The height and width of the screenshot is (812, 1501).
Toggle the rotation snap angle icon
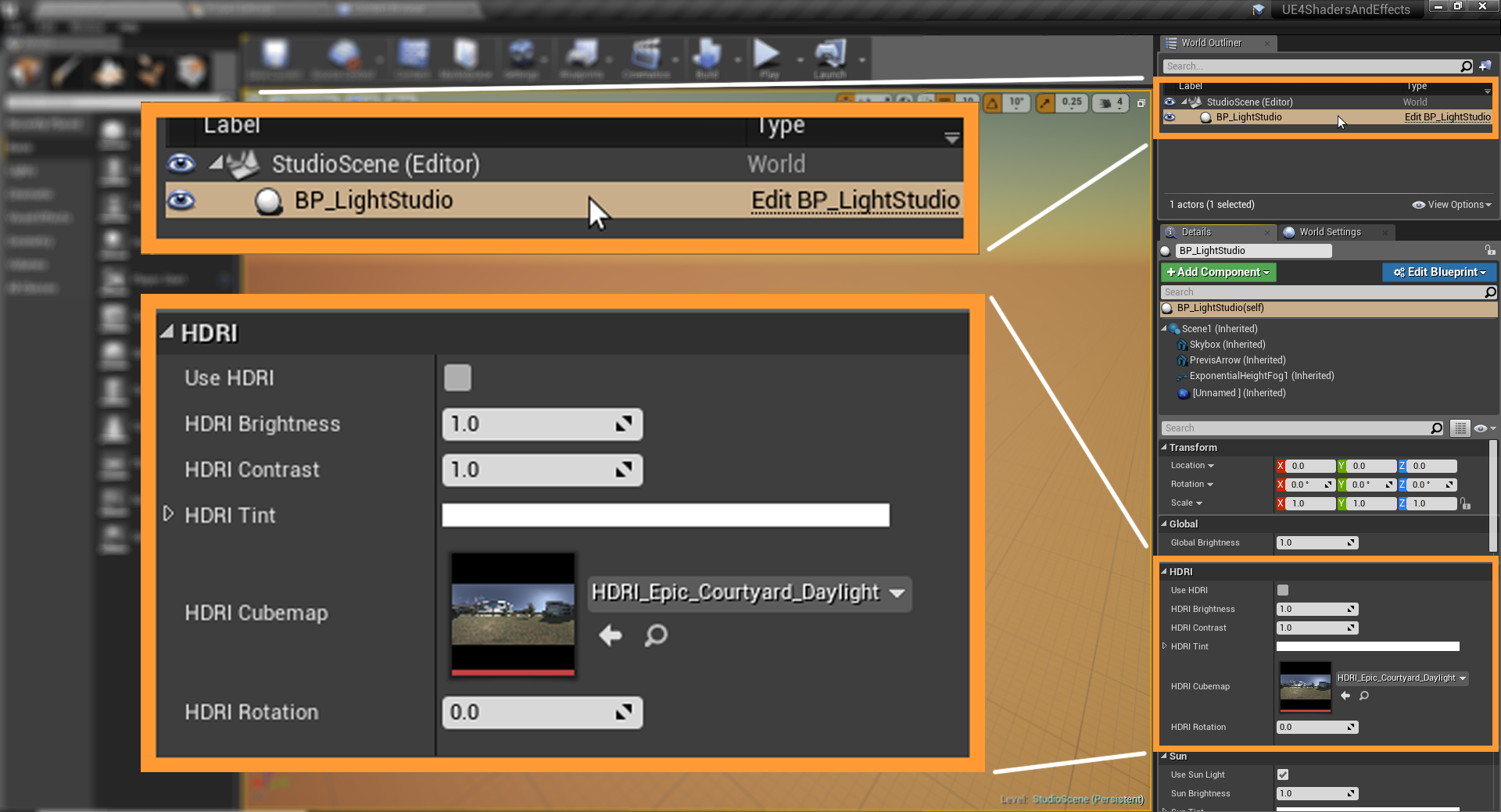[x=992, y=103]
